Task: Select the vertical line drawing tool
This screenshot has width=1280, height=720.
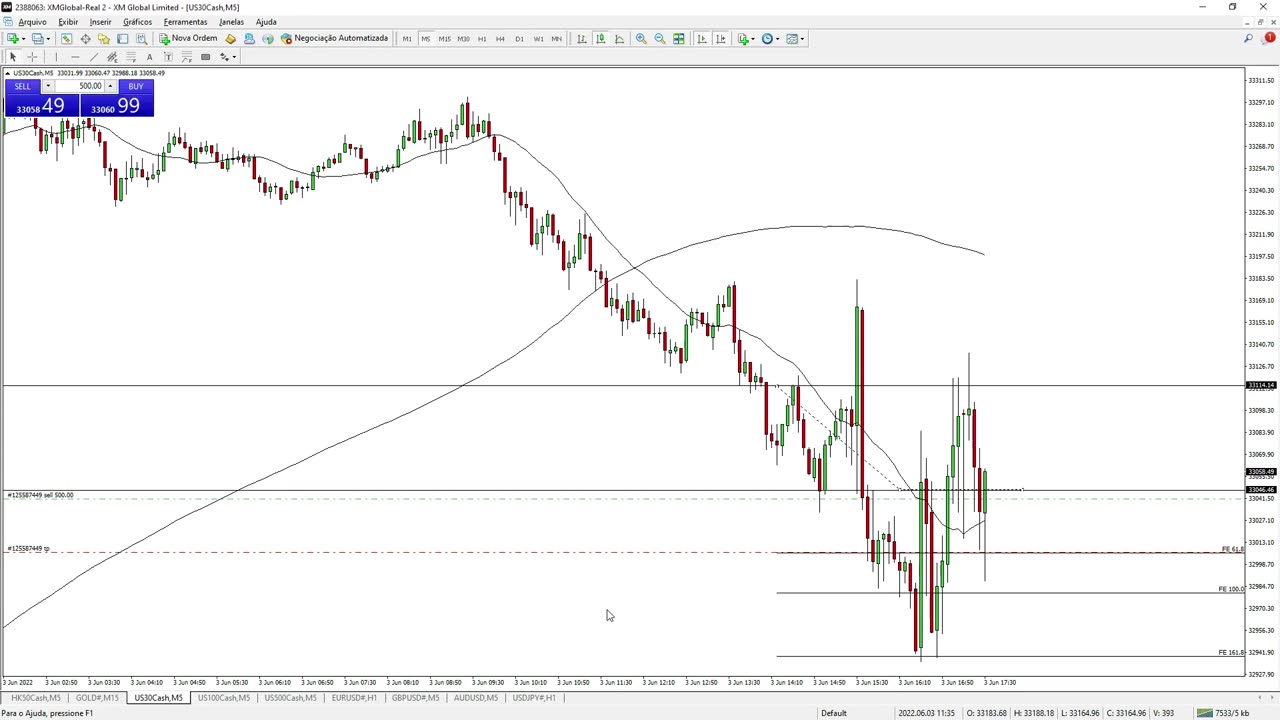Action: coord(56,57)
